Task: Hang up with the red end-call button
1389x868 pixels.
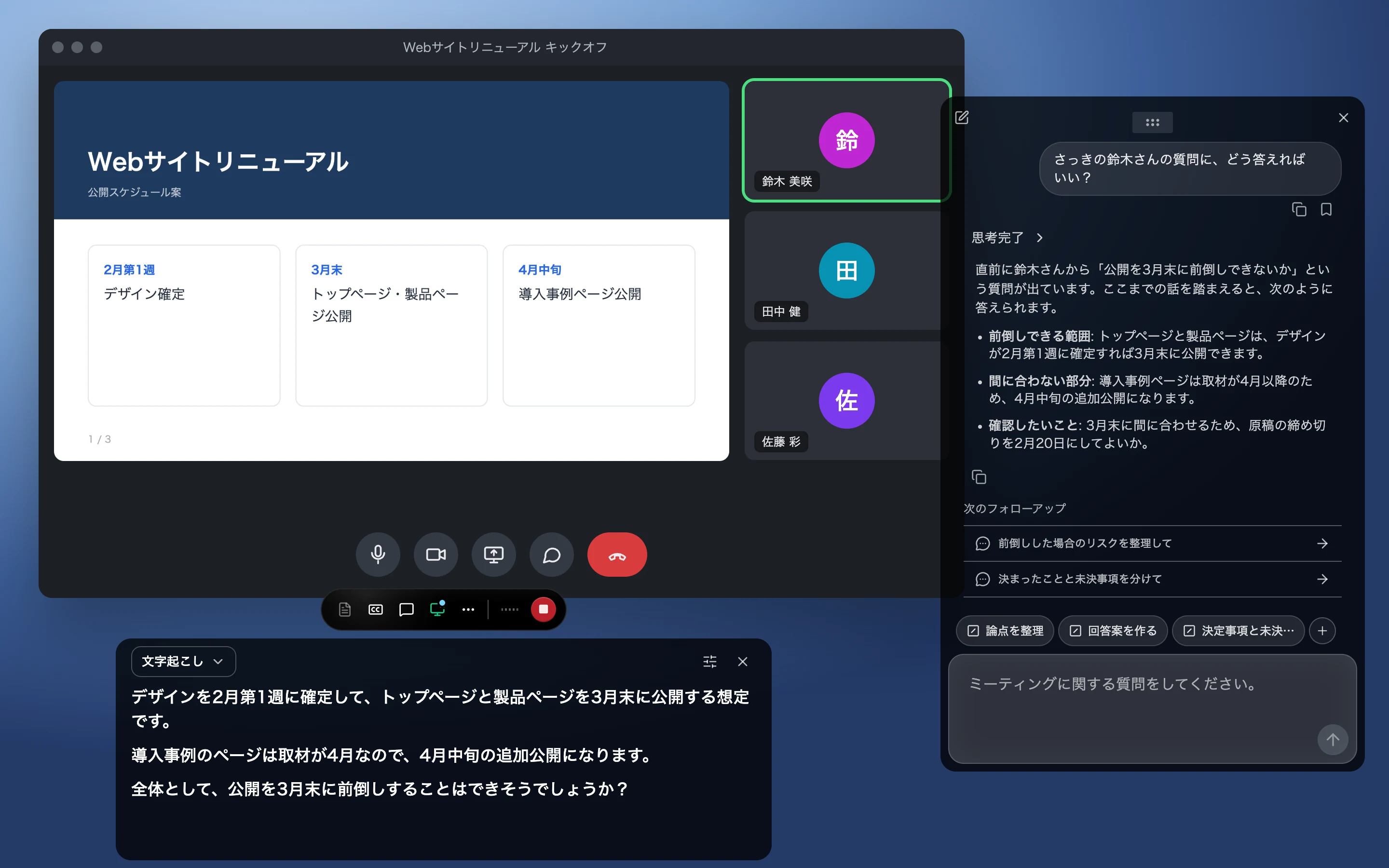Action: click(617, 555)
